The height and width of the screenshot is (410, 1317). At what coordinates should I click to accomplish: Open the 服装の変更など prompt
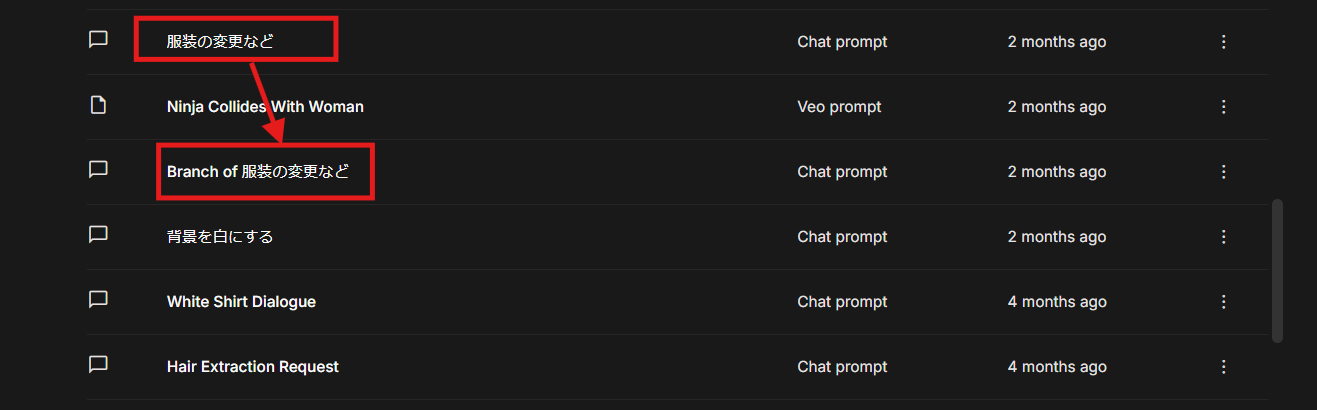point(220,42)
